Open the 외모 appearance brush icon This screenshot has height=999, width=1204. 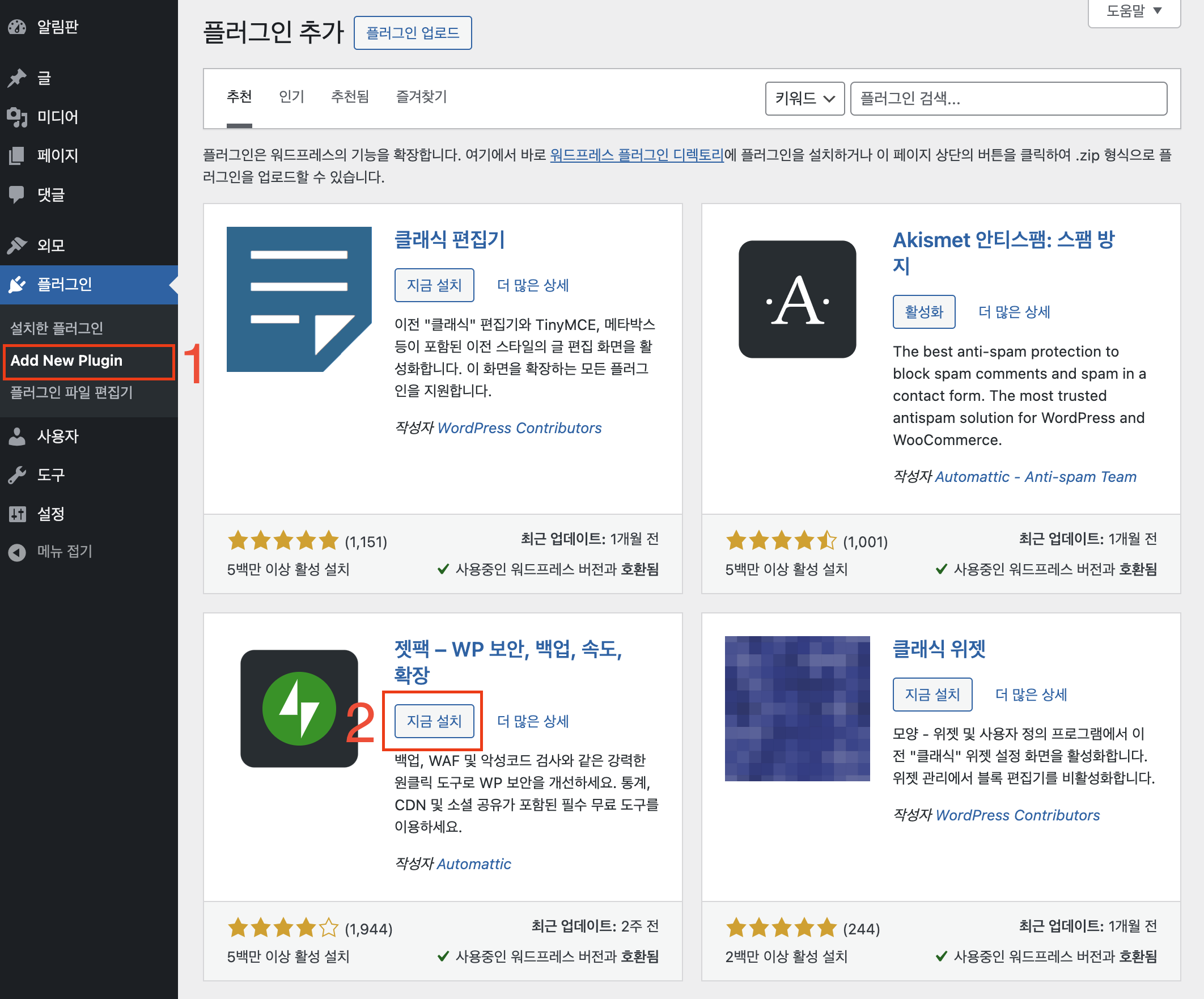tap(18, 244)
